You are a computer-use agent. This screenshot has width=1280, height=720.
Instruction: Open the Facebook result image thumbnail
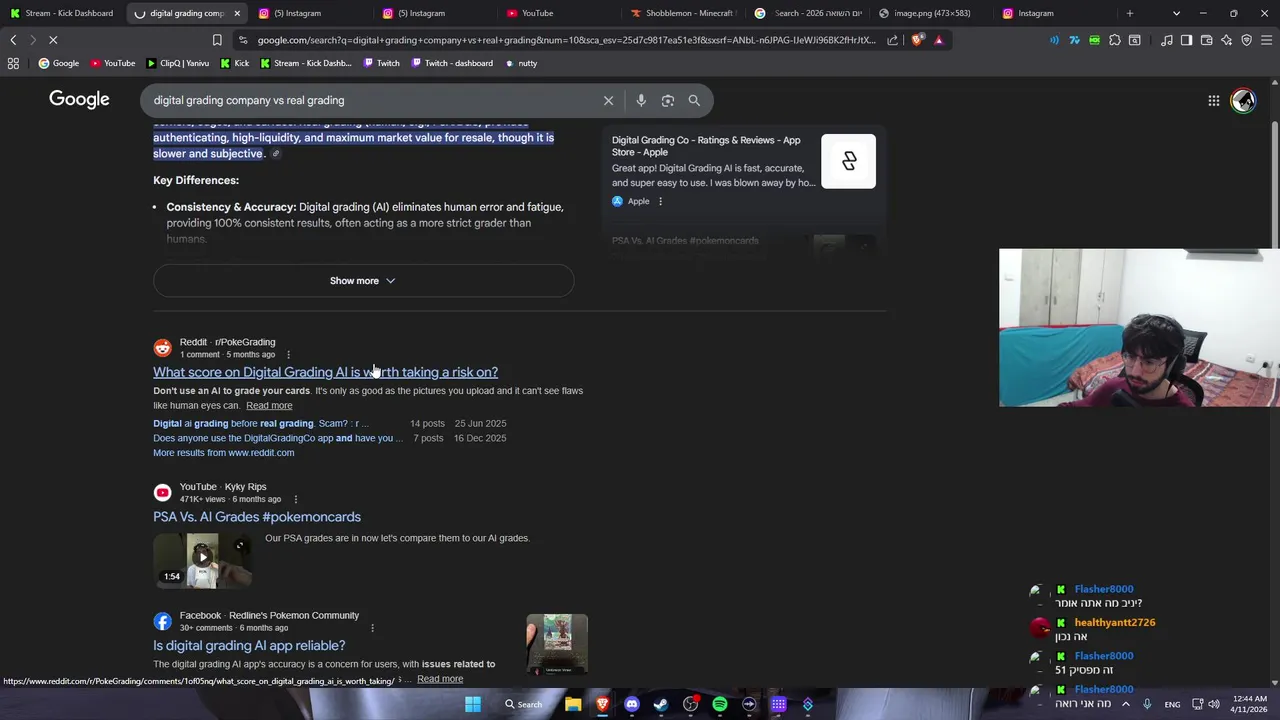coord(557,645)
